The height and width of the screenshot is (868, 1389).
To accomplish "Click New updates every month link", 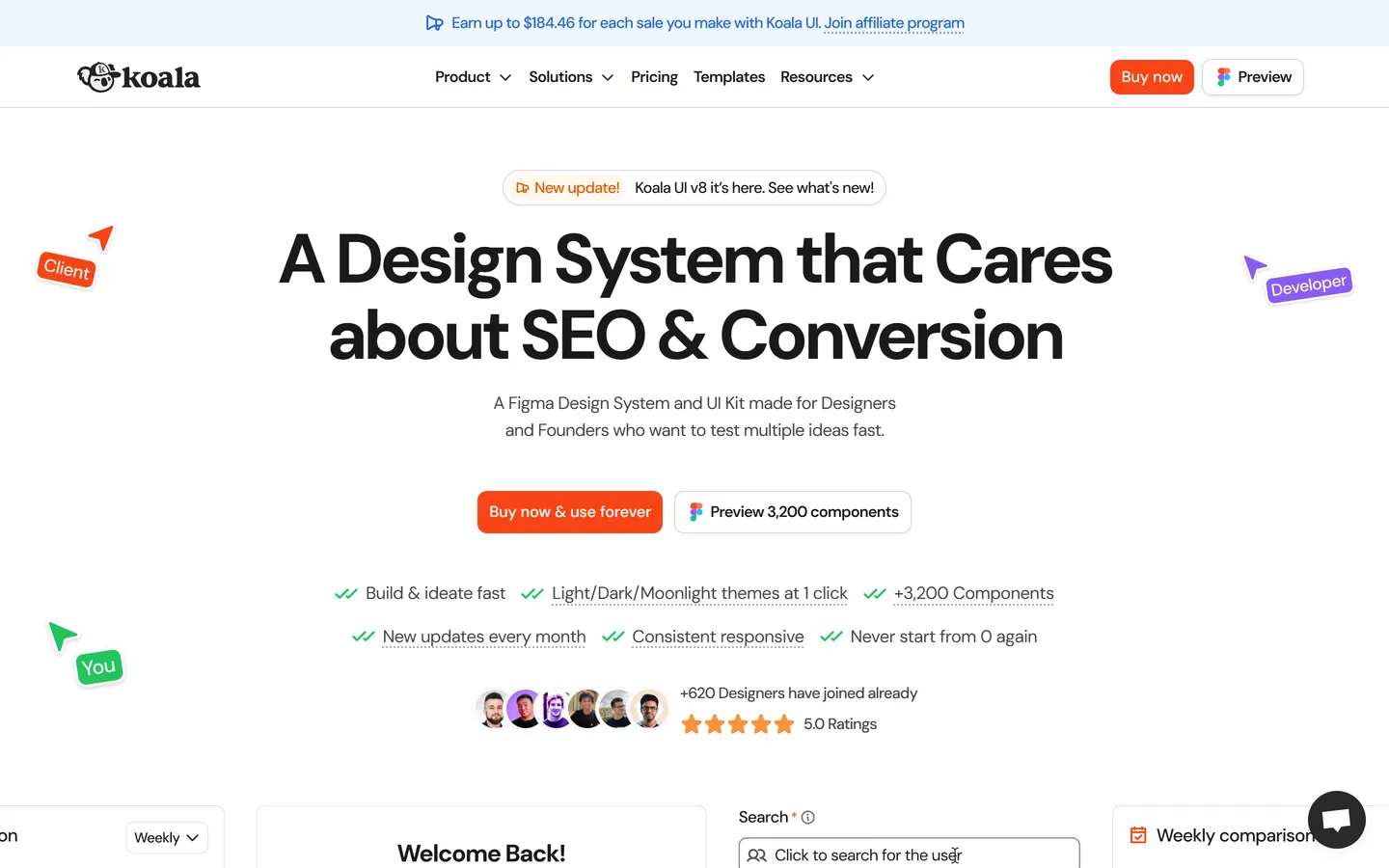I will (484, 637).
